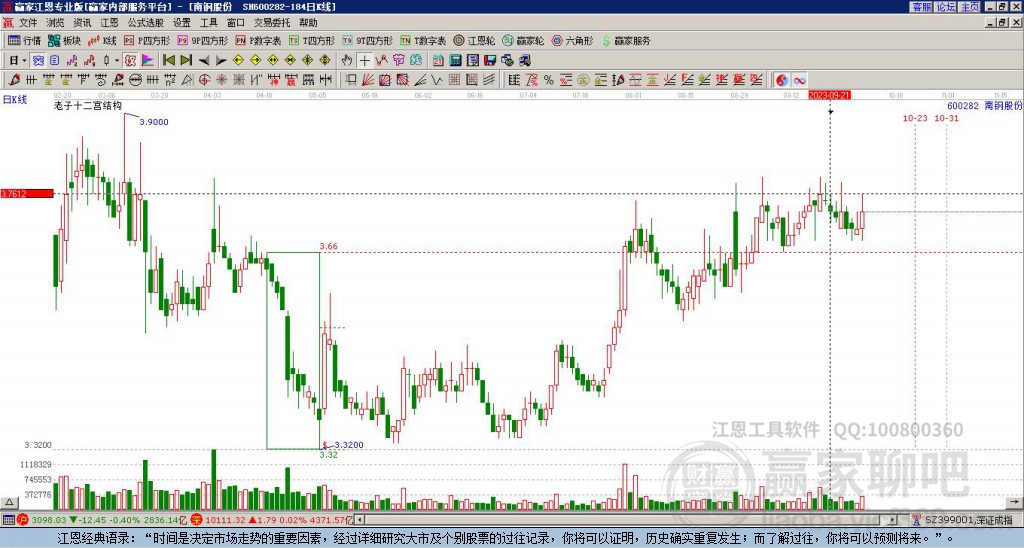Screen dimensions: 1024x548
Task: Open 赢家服务 service link
Action: pyautogui.click(x=626, y=40)
